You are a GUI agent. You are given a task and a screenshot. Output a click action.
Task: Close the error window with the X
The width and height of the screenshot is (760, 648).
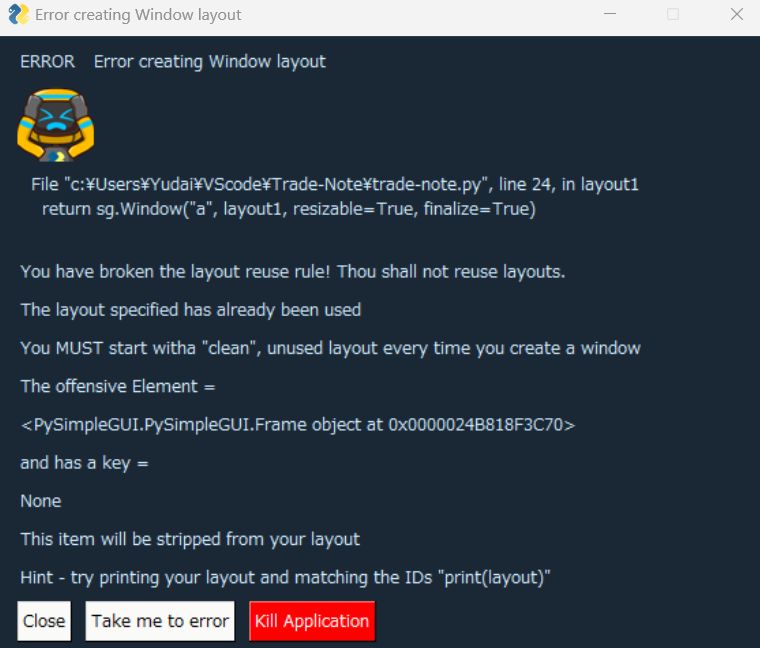[x=737, y=15]
